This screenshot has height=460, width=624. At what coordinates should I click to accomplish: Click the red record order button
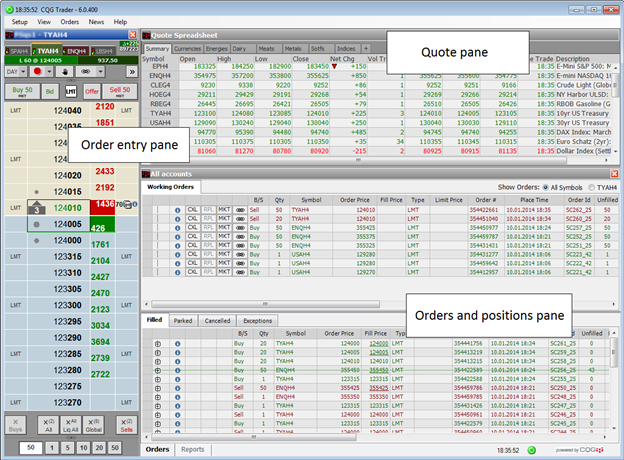pos(37,72)
